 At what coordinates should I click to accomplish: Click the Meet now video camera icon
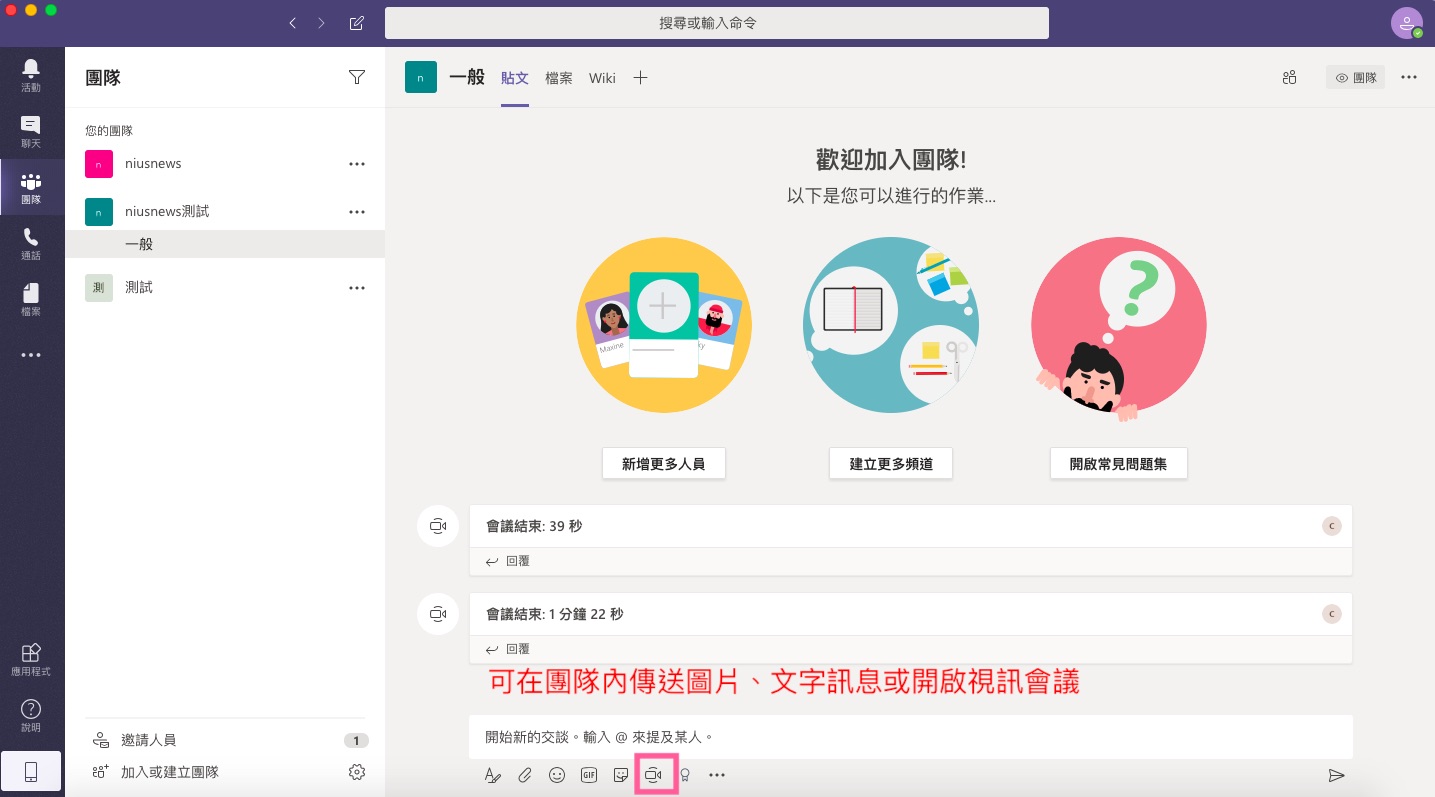(654, 775)
